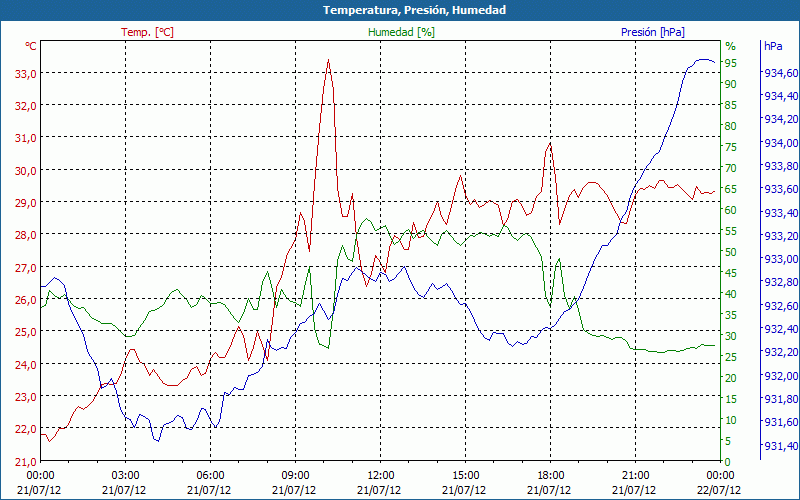Click the "932,00" pressure axis value

click(781, 376)
